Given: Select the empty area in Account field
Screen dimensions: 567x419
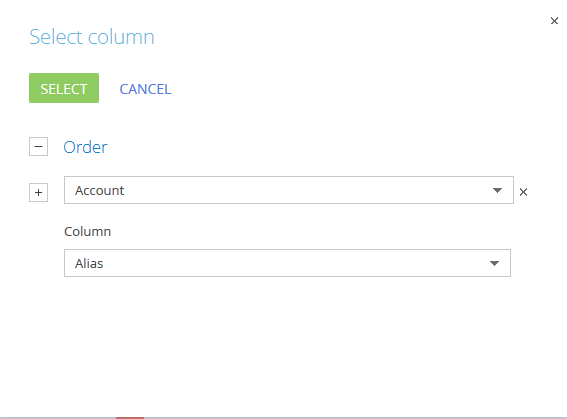Looking at the screenshot, I should (x=307, y=190).
